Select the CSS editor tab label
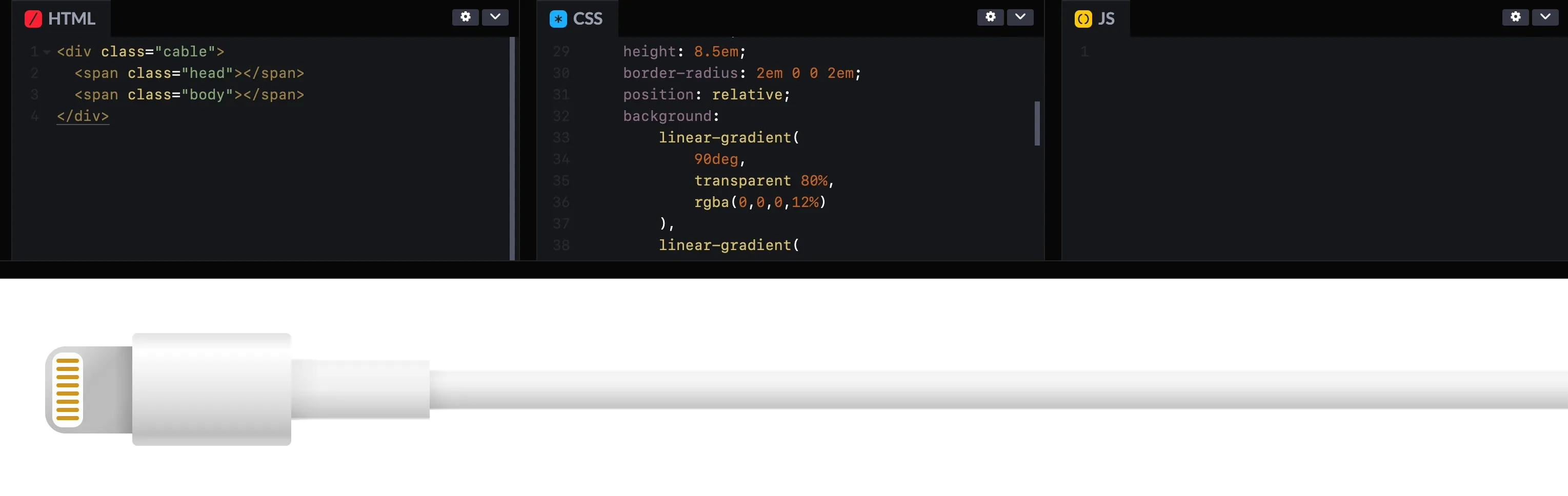This screenshot has width=1568, height=496. click(588, 19)
